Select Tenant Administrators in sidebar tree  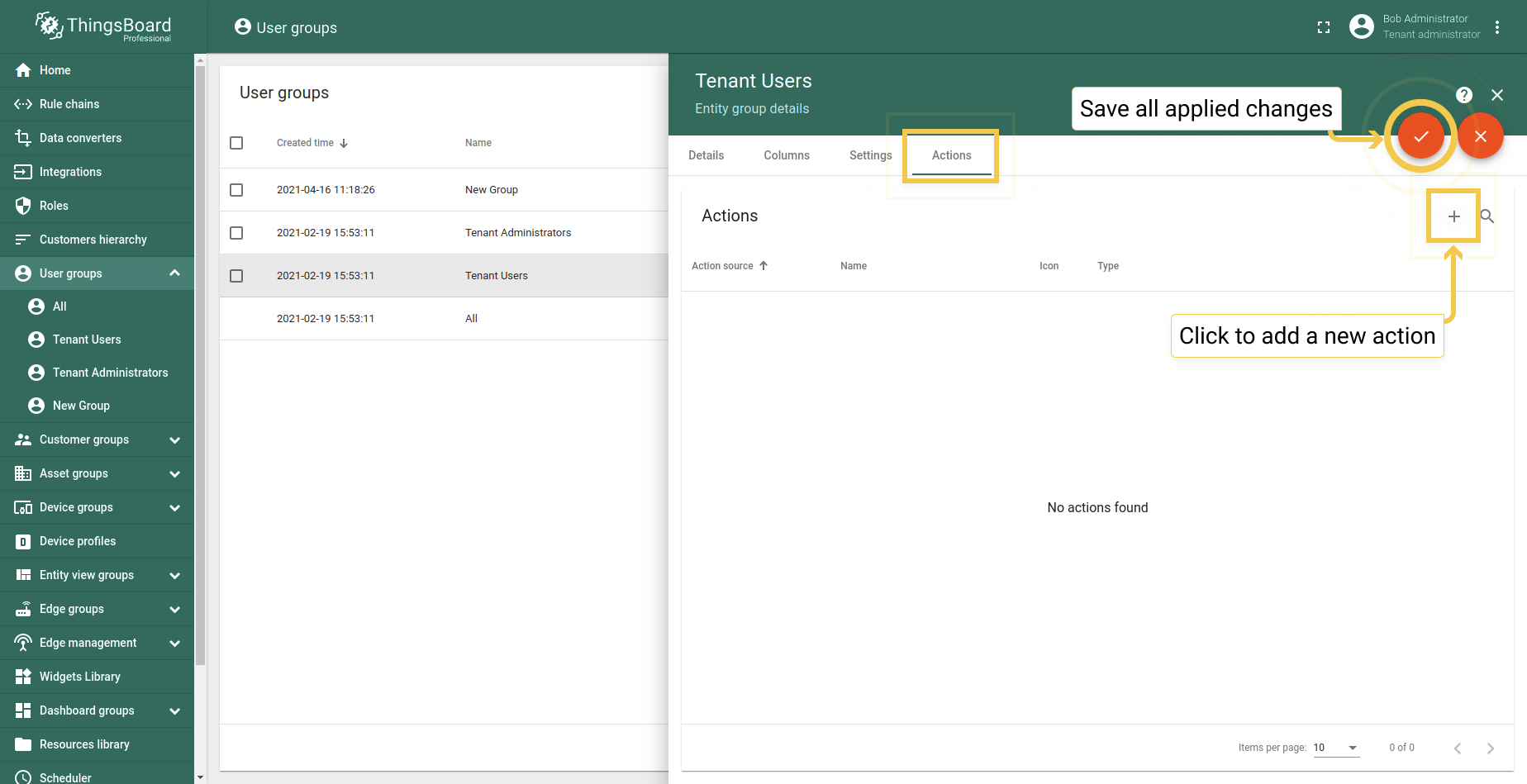110,373
